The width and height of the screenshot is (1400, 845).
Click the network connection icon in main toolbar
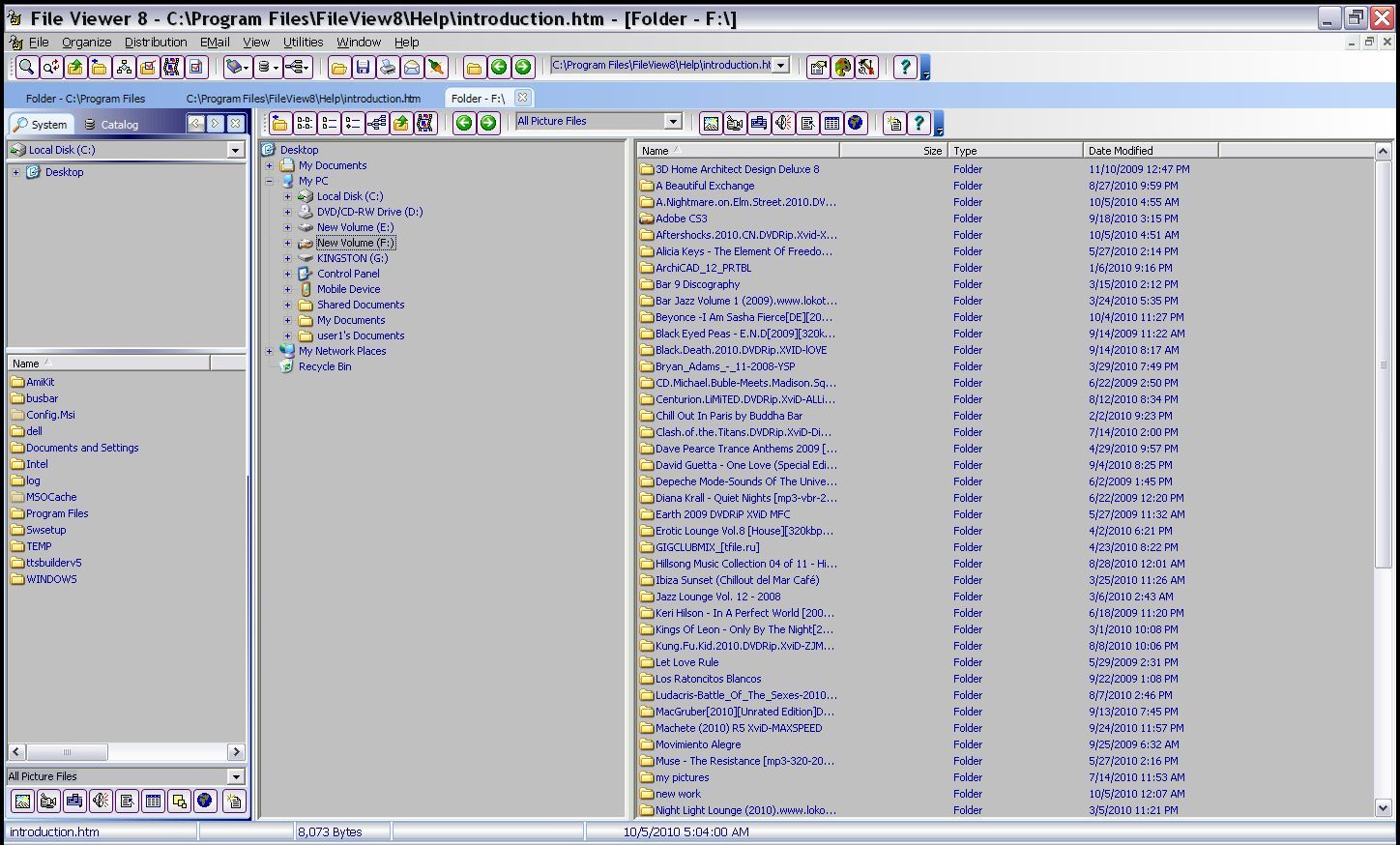[x=297, y=67]
